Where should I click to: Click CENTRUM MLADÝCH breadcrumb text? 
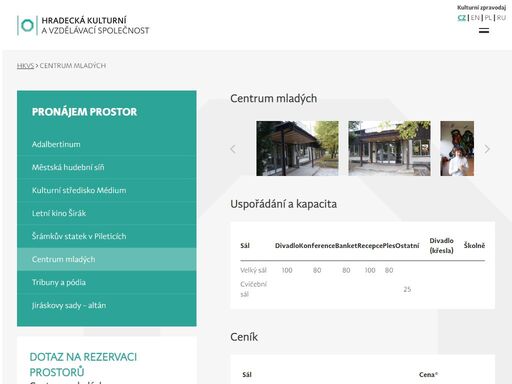[73, 66]
